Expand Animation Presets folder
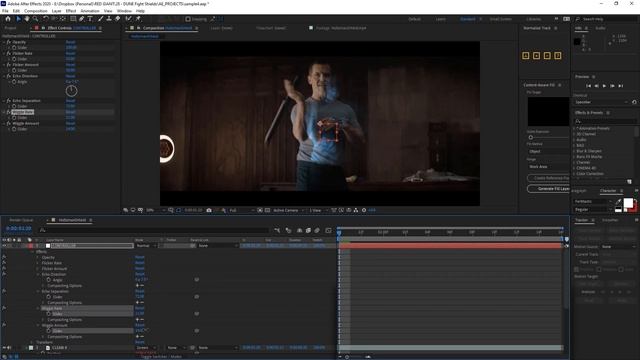640x360 pixels. (x=574, y=128)
